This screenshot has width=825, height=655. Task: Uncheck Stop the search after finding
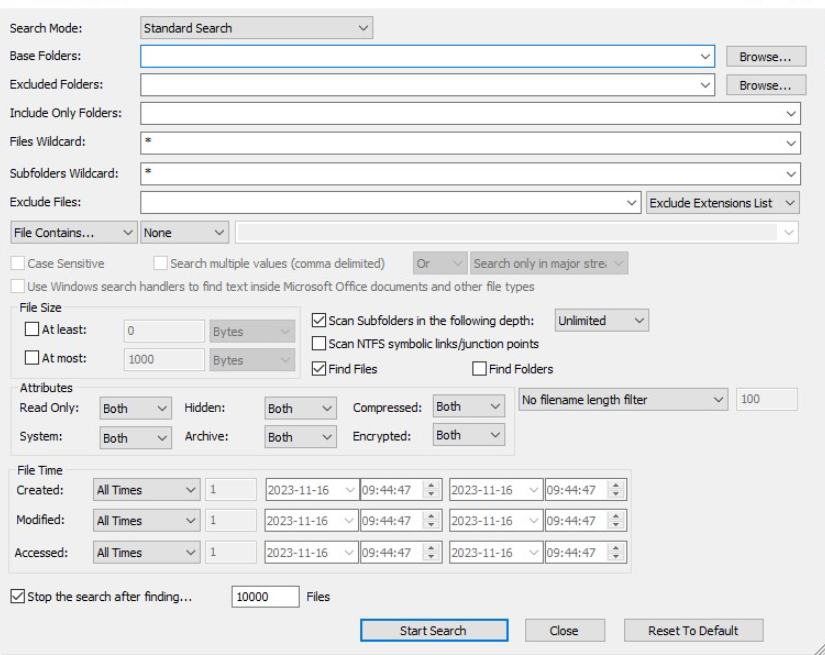18,596
